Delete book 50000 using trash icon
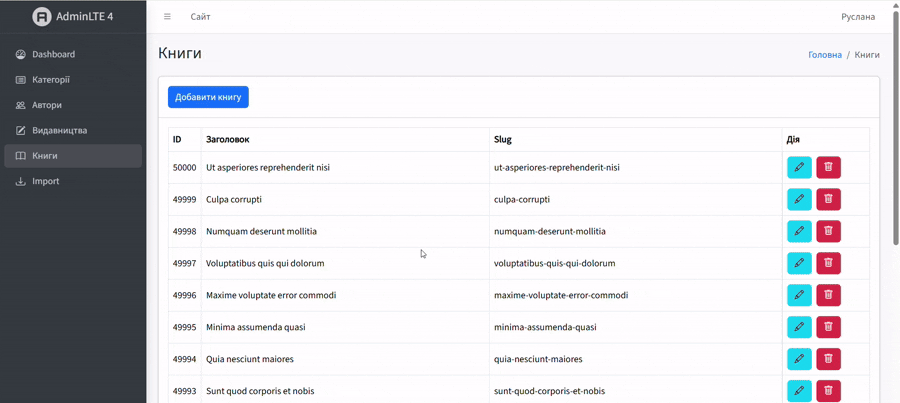The image size is (900, 403). (828, 167)
